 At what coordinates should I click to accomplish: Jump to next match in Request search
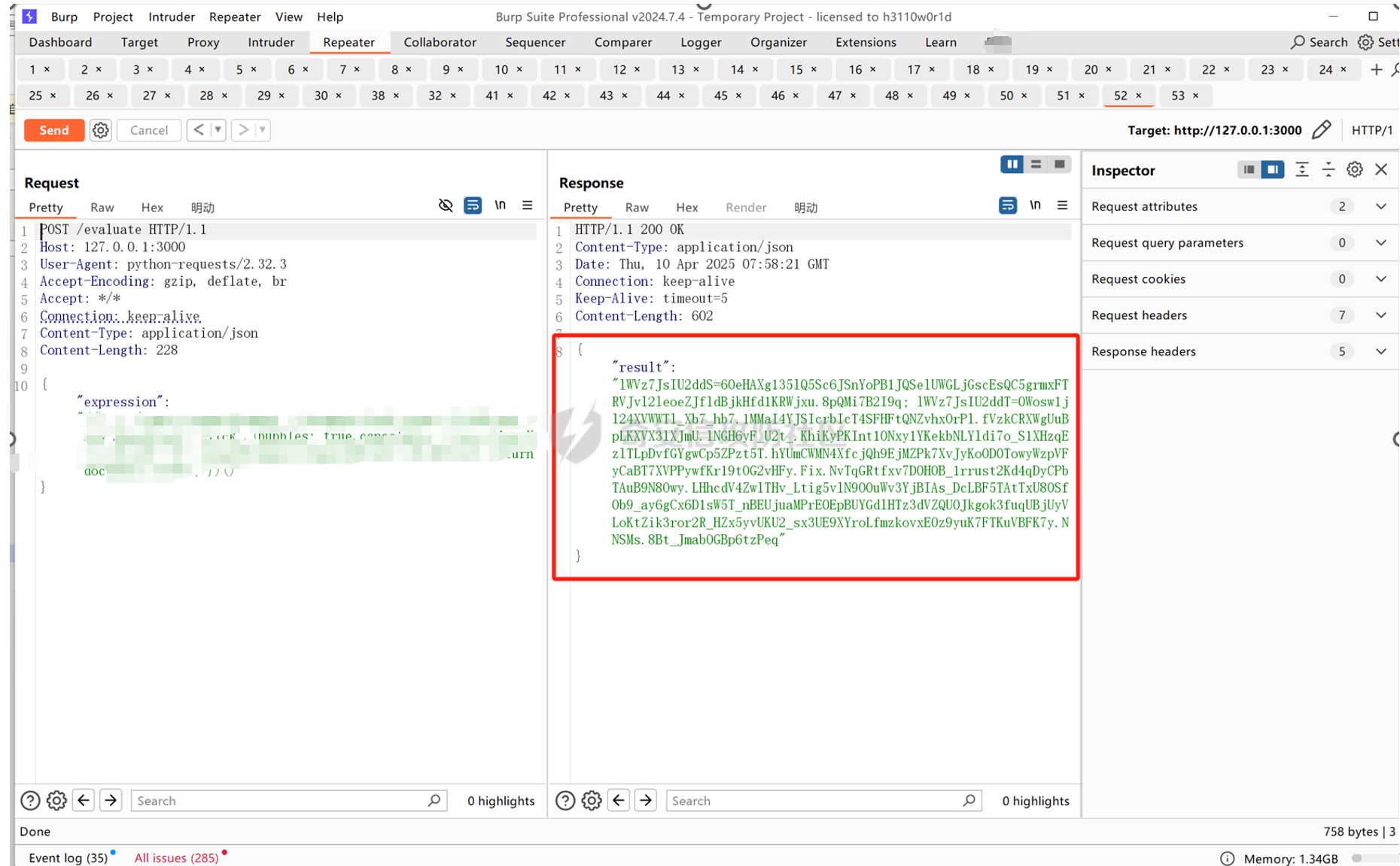(111, 800)
